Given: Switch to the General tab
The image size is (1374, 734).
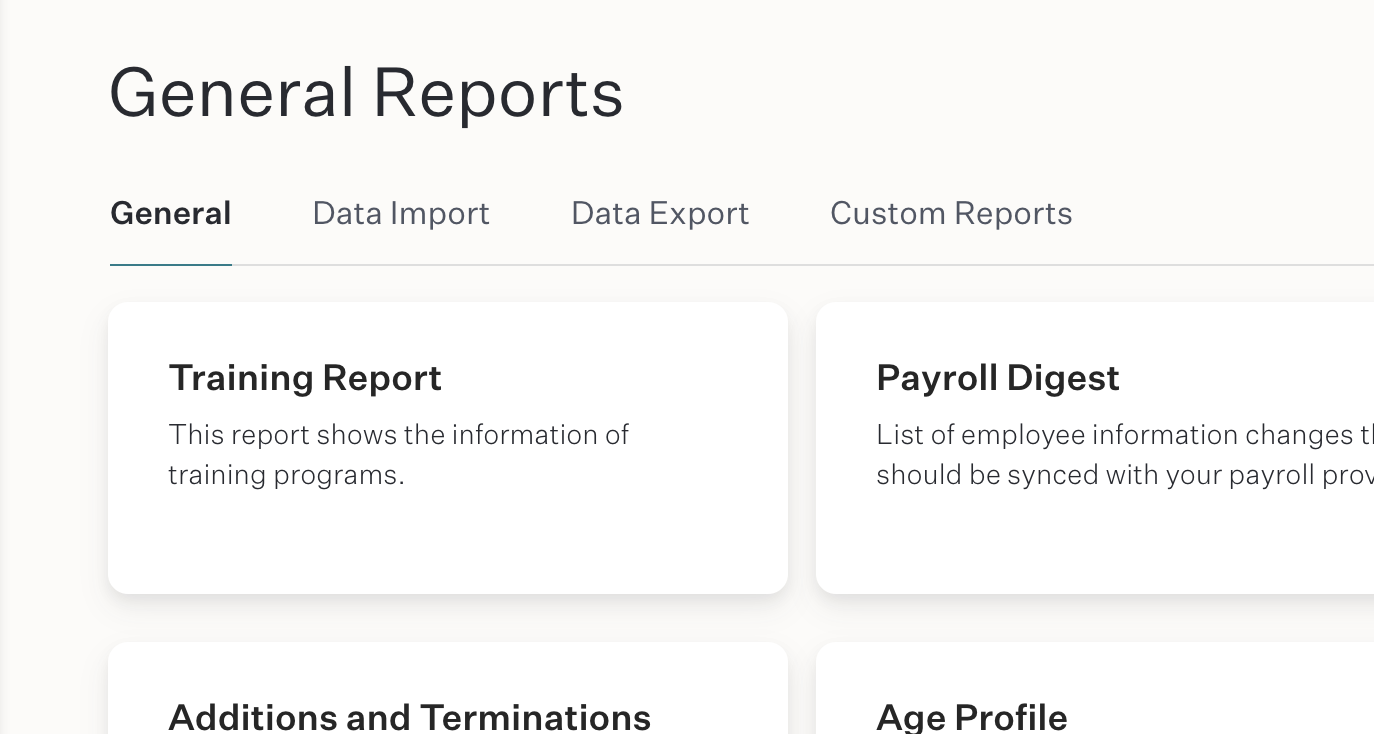Looking at the screenshot, I should (x=171, y=213).
